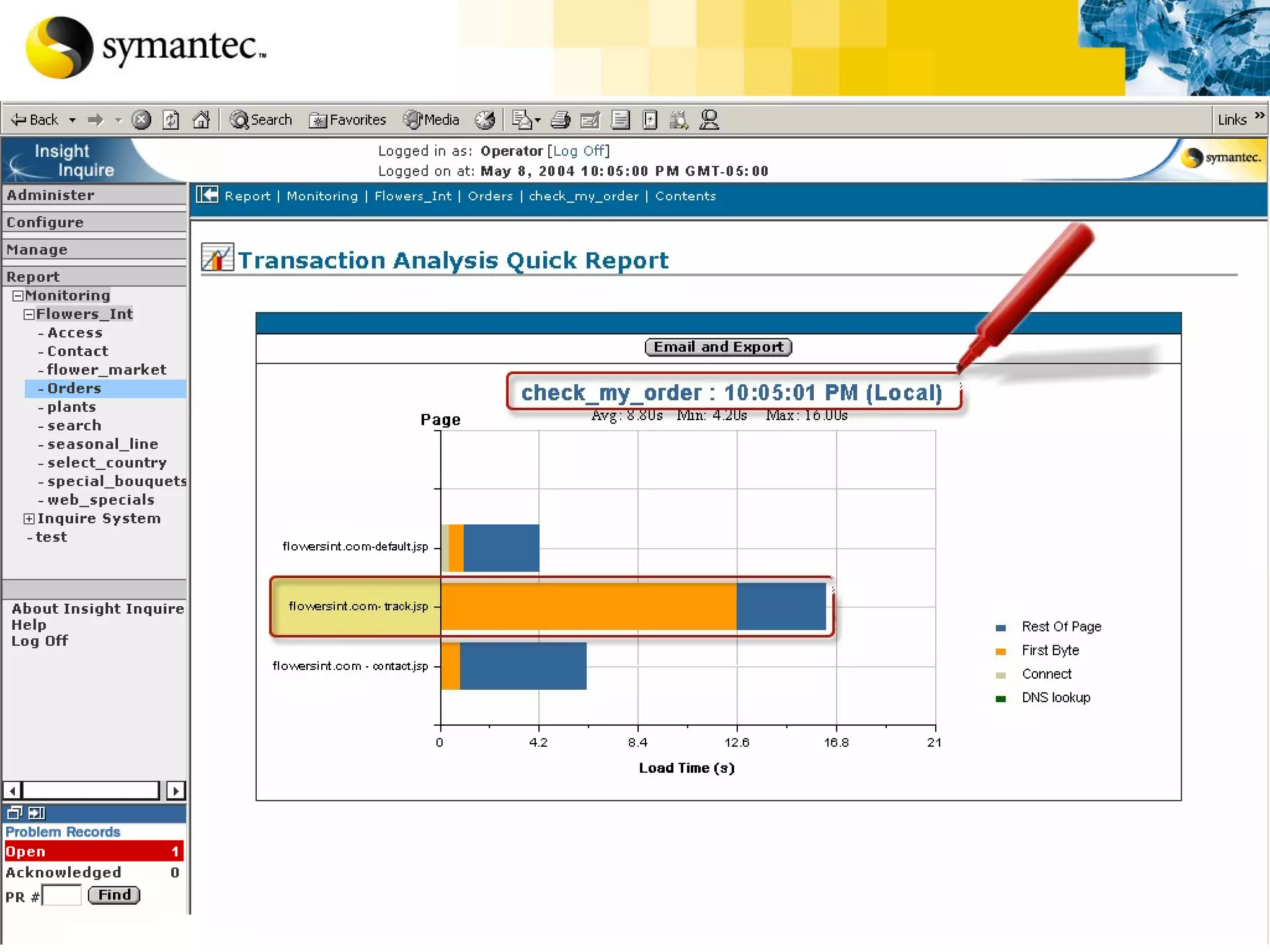1270x952 pixels.
Task: Collapse the Monitoring tree node
Action: (x=18, y=296)
